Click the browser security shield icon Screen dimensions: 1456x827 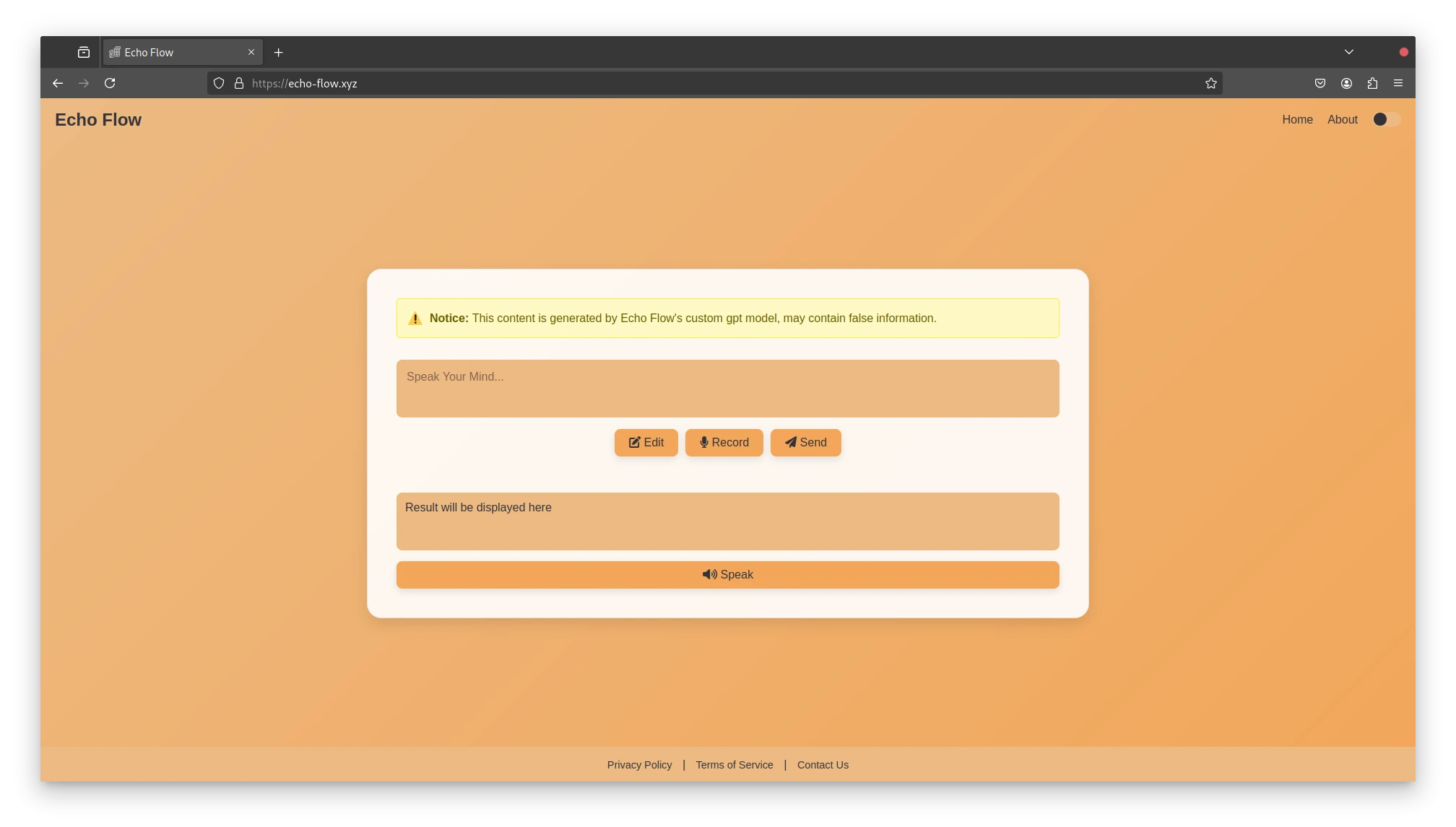click(x=218, y=83)
